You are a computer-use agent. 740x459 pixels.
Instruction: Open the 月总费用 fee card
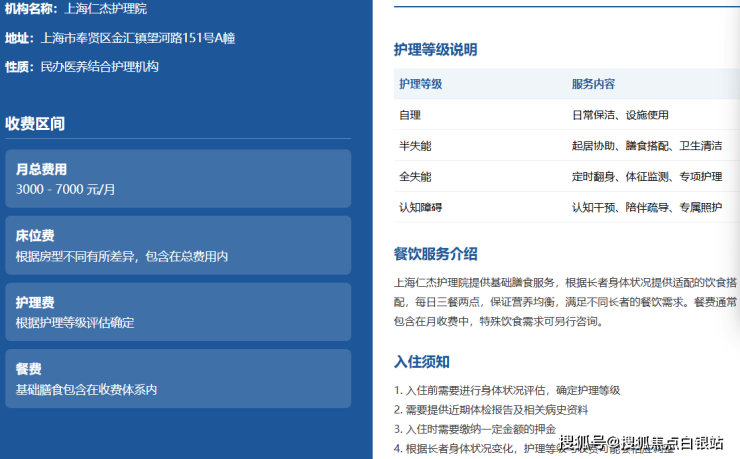pyautogui.click(x=178, y=179)
